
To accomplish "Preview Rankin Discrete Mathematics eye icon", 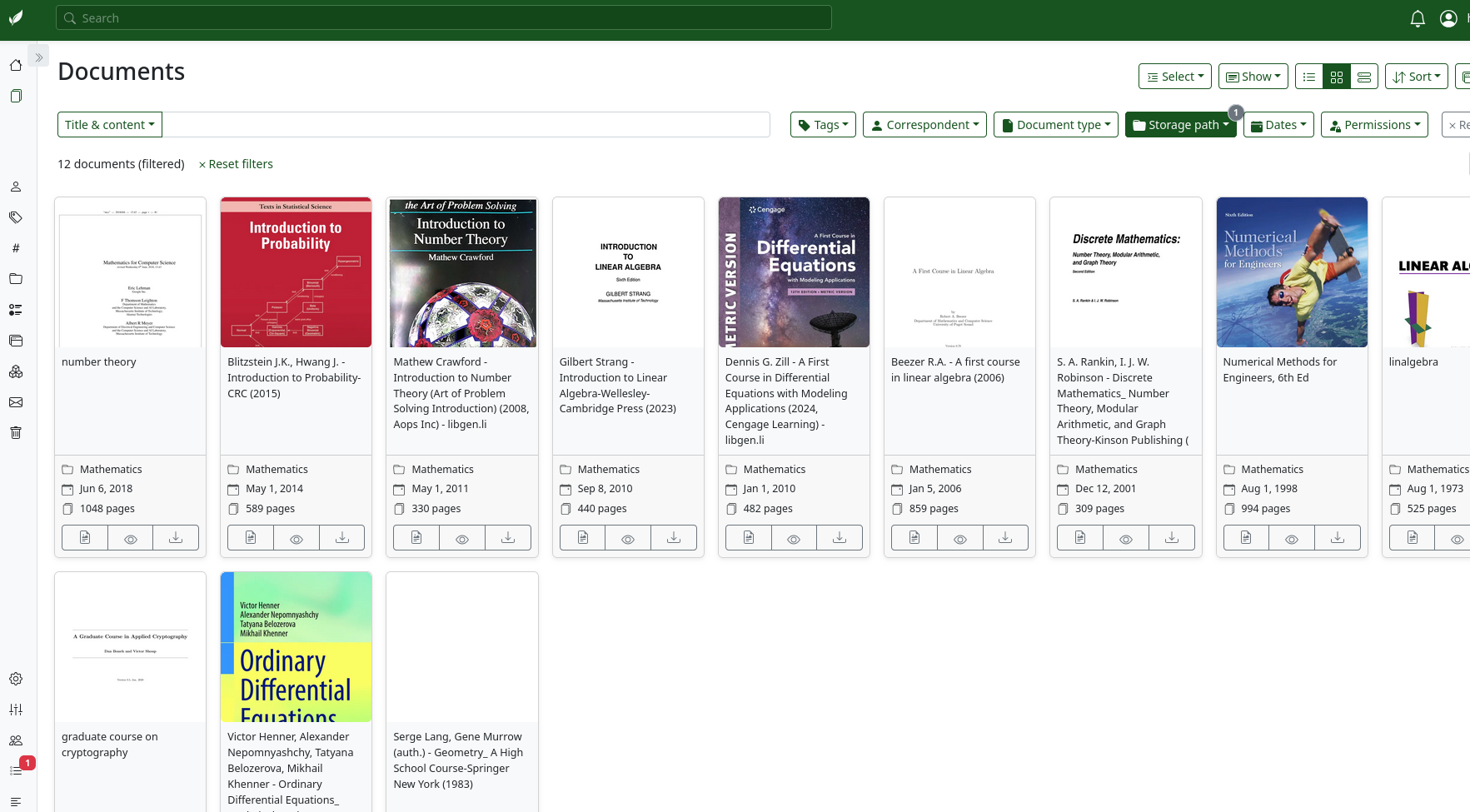I will tap(1126, 538).
